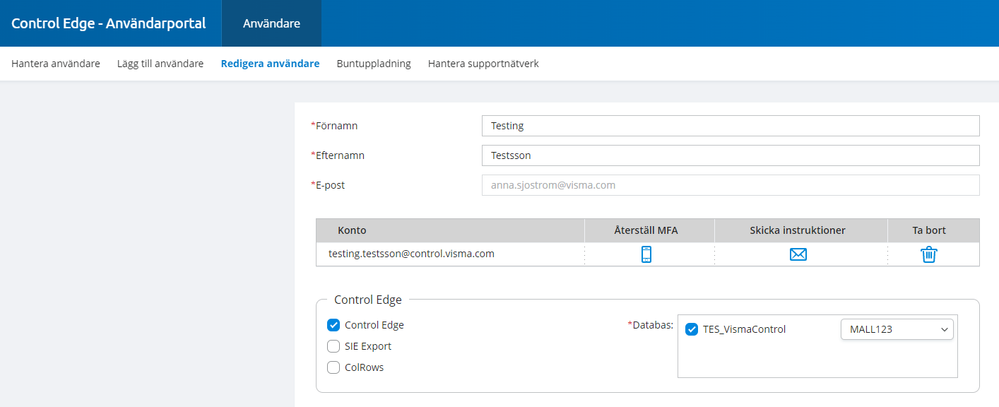Go to Hantera användare

point(56,64)
